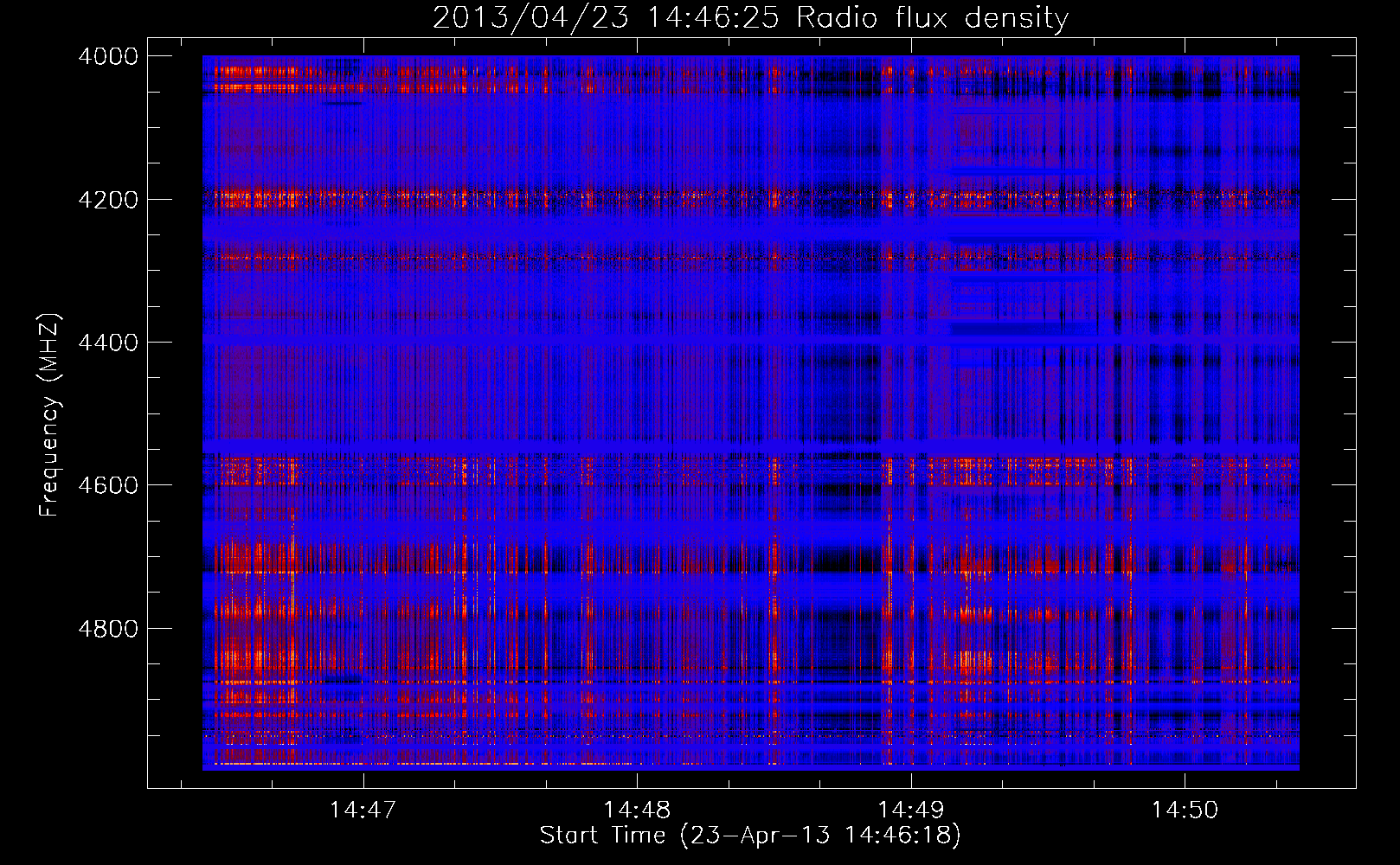Click the 4800 frequency tick label
This screenshot has width=1400, height=865.
(108, 628)
